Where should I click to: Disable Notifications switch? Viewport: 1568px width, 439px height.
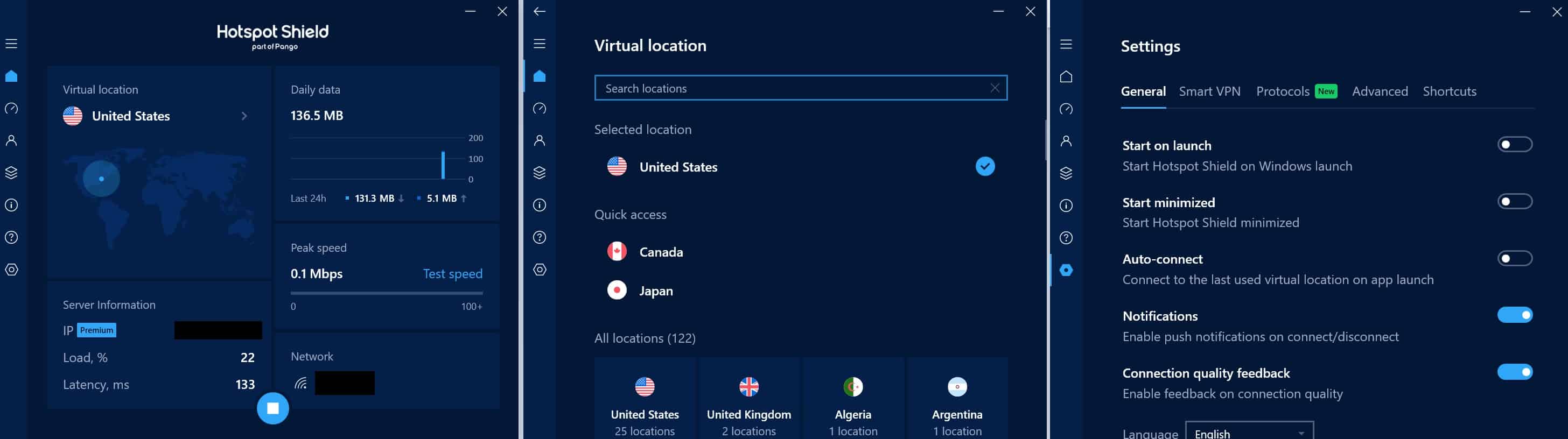(x=1515, y=315)
